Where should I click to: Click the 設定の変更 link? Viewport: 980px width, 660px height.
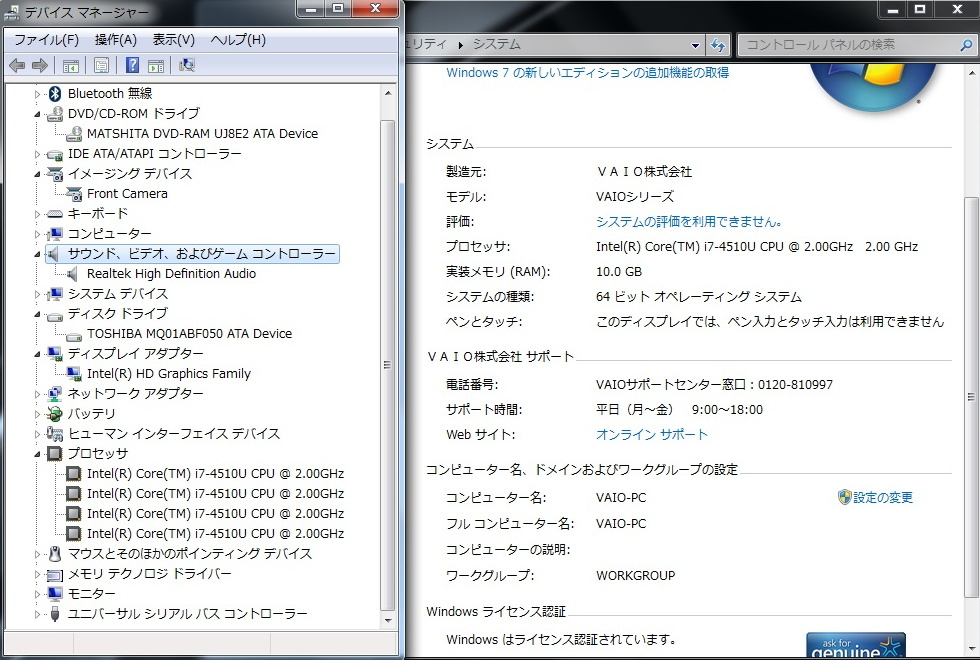click(882, 498)
